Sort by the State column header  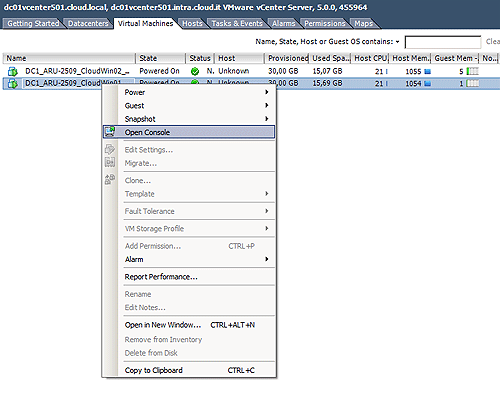click(x=161, y=58)
